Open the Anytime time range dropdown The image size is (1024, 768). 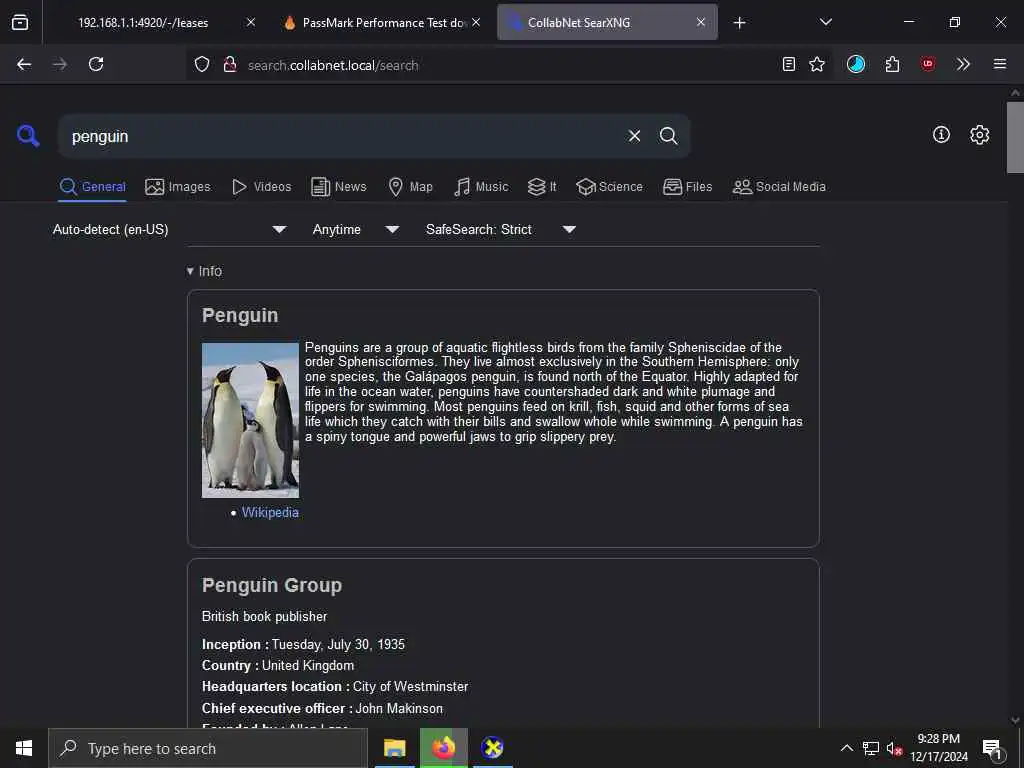click(355, 229)
